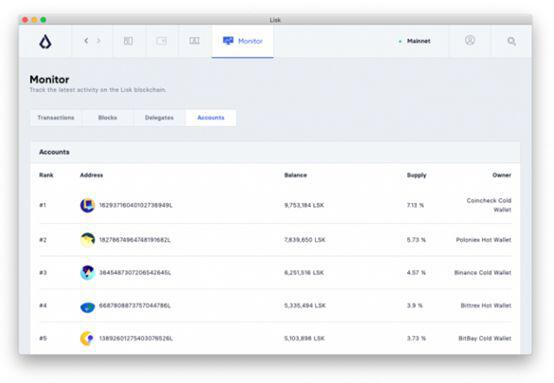Image resolution: width=554 pixels, height=383 pixels.
Task: Click the avatar of rank #3 account
Action: [x=87, y=272]
